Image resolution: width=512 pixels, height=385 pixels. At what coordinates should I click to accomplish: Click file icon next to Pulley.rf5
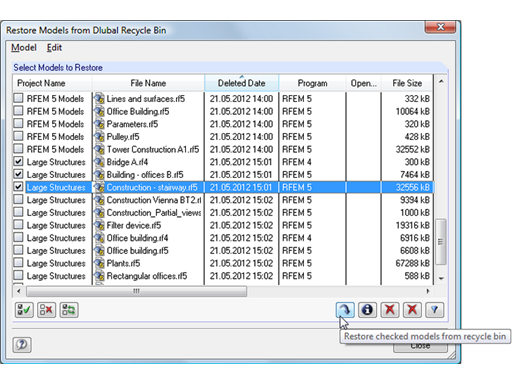99,137
